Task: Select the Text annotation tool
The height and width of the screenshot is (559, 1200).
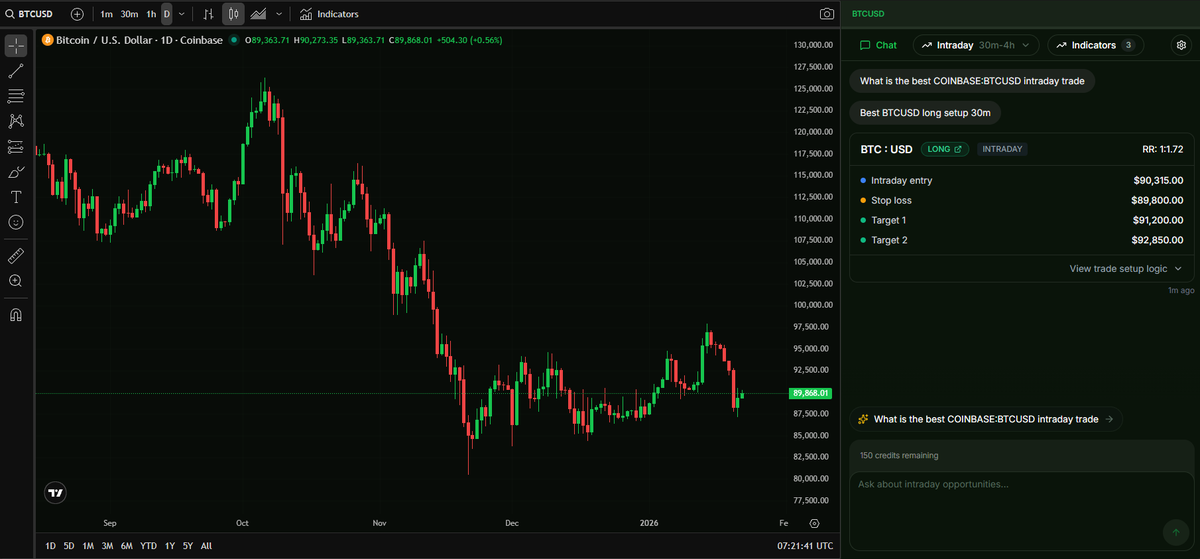Action: 16,197
